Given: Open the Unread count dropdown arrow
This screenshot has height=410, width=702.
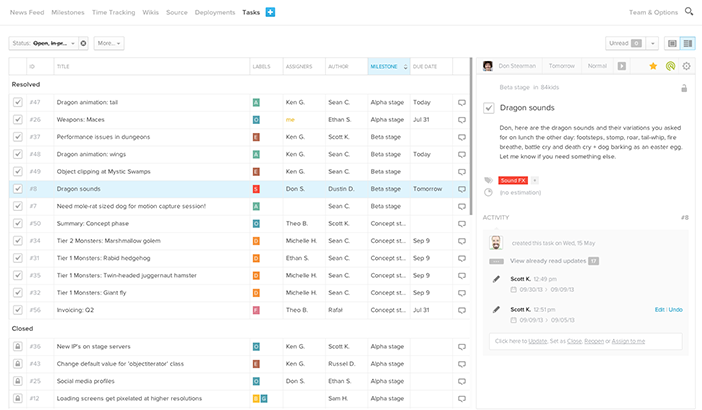Looking at the screenshot, I should tap(653, 44).
